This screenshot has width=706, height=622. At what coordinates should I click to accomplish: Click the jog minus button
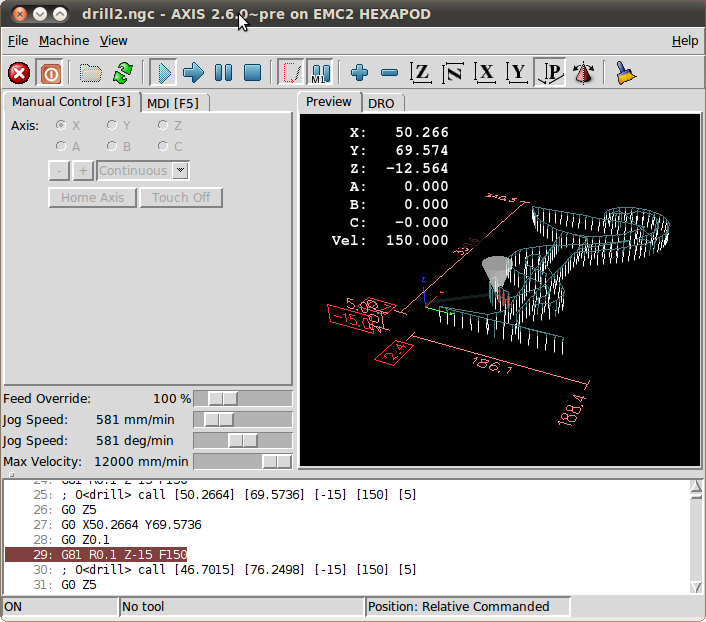[x=59, y=171]
